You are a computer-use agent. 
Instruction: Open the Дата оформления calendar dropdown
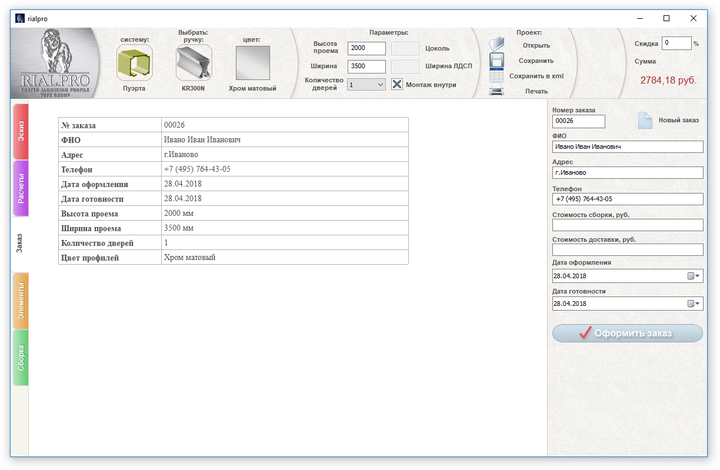(693, 276)
